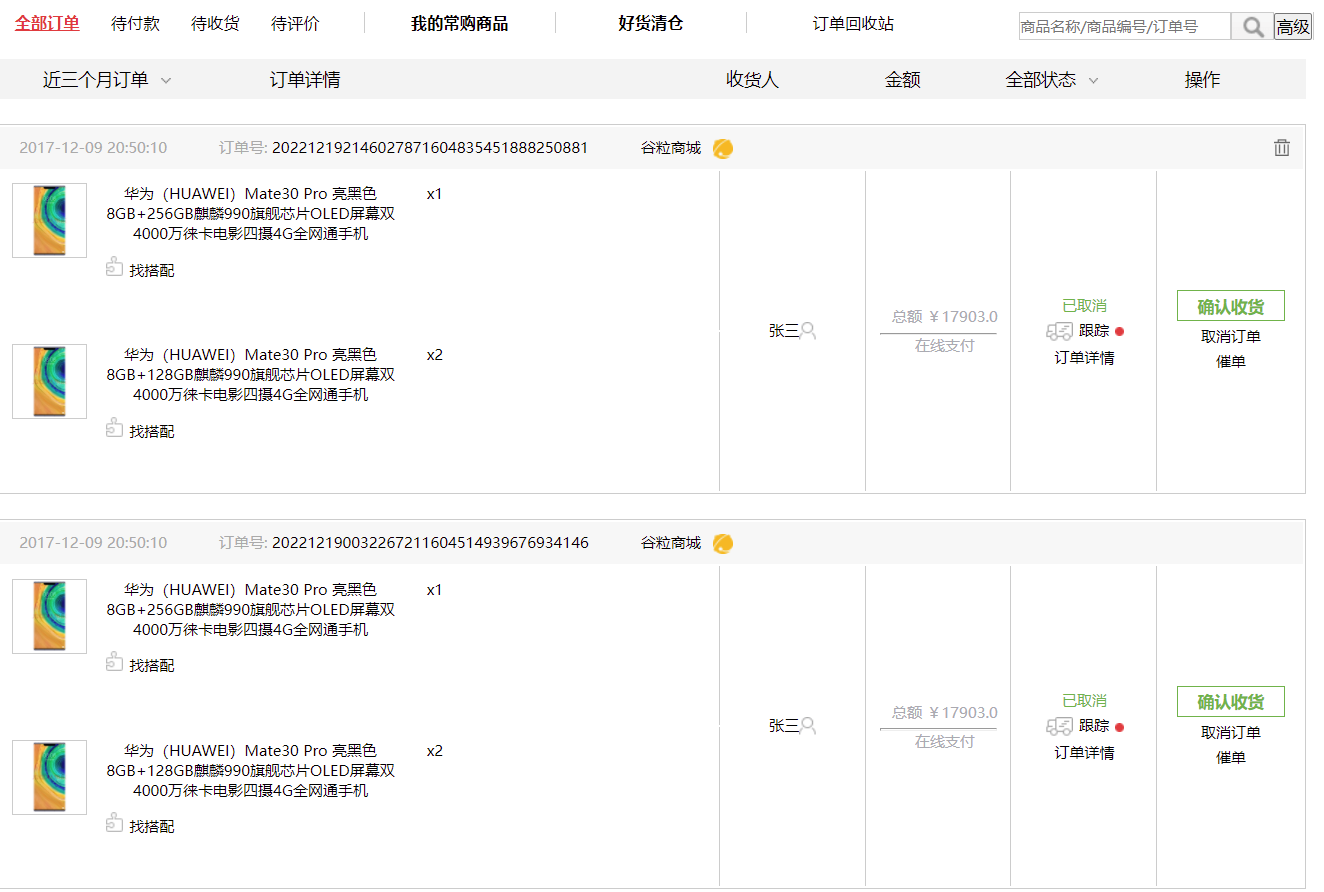Click 跟踪 tracking link in order 934146
The width and height of the screenshot is (1324, 892).
click(x=1094, y=726)
